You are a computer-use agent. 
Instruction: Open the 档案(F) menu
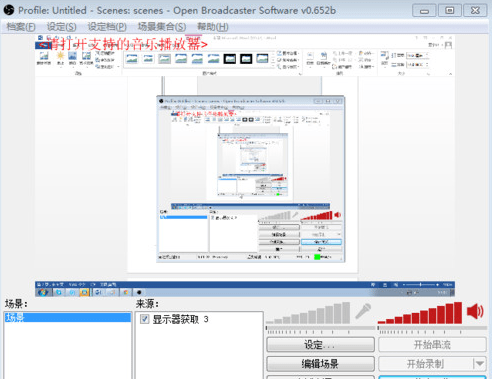(x=21, y=27)
